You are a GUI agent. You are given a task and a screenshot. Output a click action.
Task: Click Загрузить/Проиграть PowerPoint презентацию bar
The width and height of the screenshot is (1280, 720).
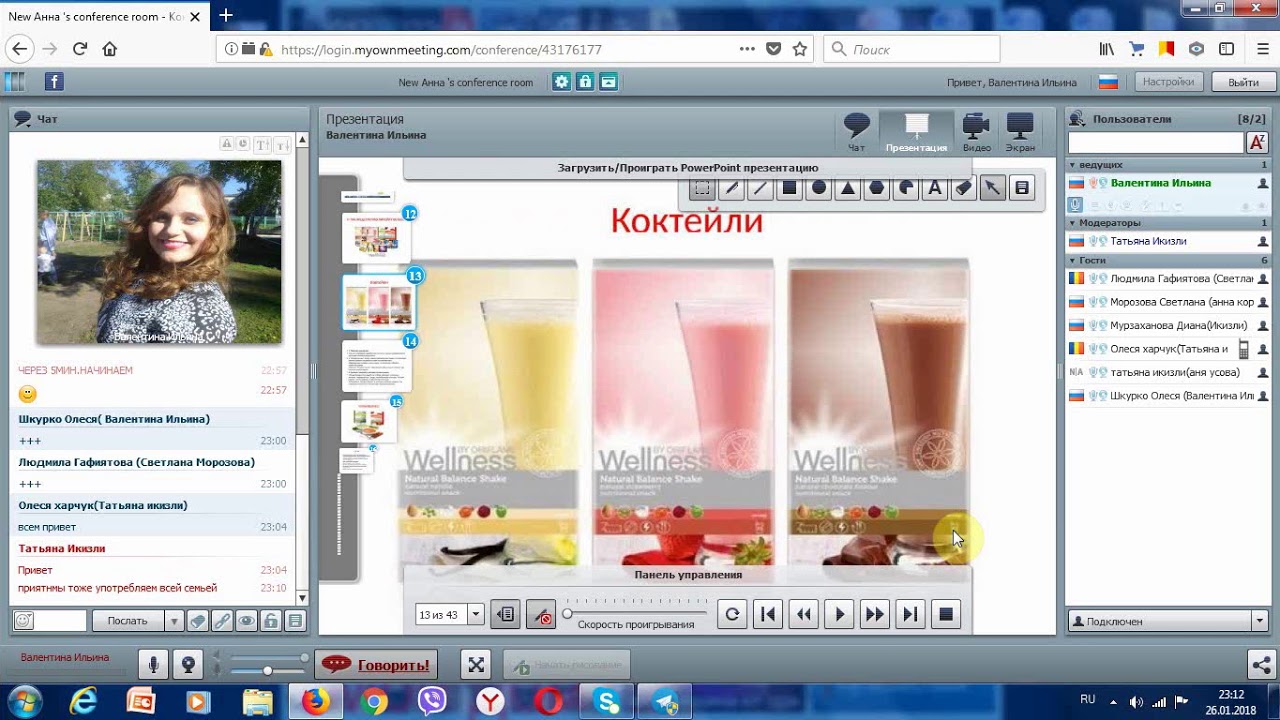tap(687, 168)
